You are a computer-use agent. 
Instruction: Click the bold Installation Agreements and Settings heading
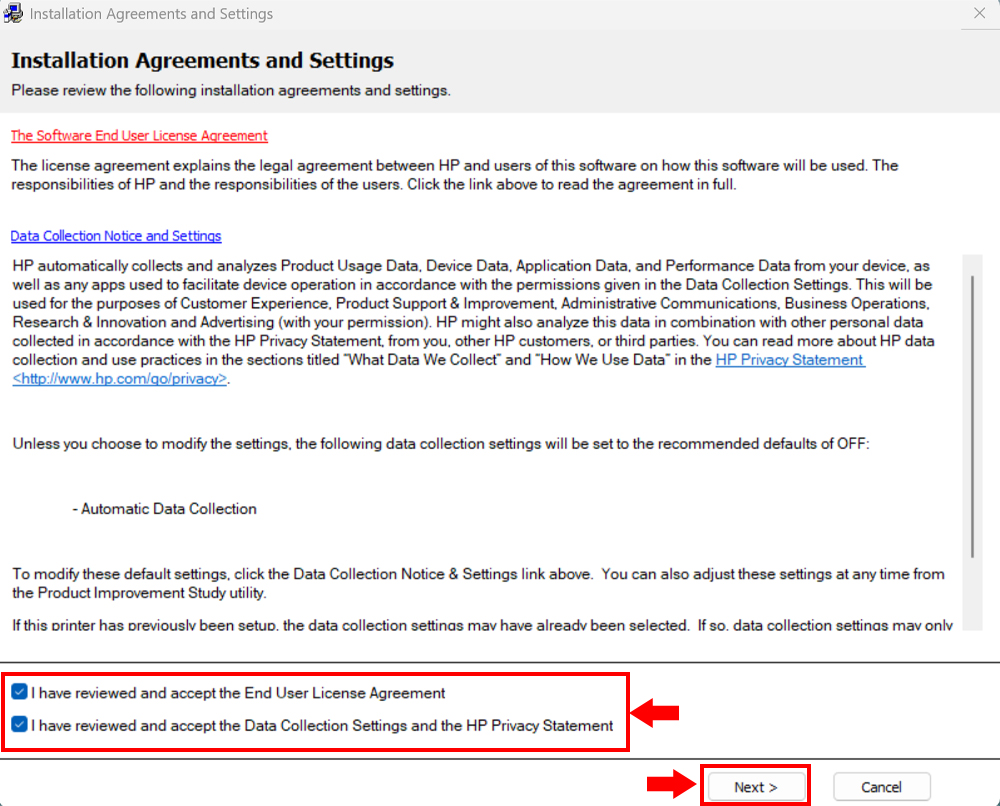click(202, 61)
